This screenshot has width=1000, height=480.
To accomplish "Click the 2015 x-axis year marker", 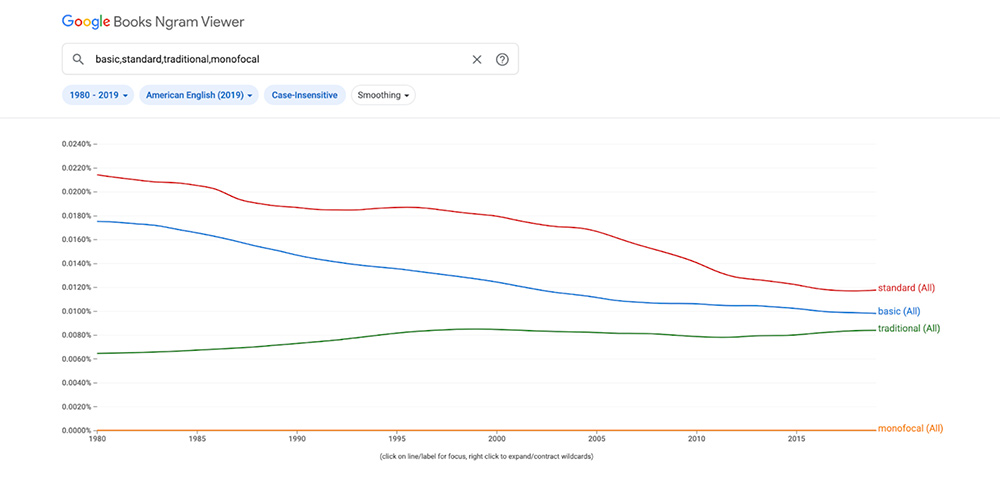I will coord(797,439).
